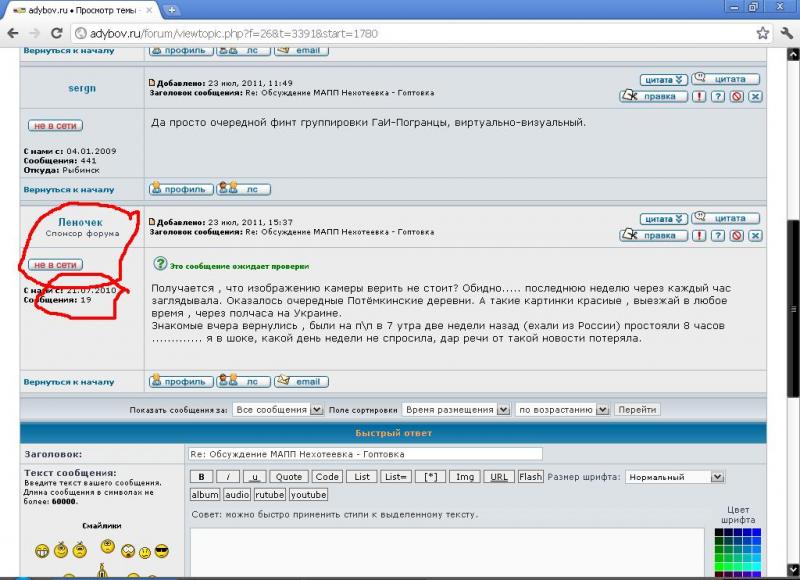
Task: Click the 'Заголовок' subject input field
Action: tap(364, 454)
